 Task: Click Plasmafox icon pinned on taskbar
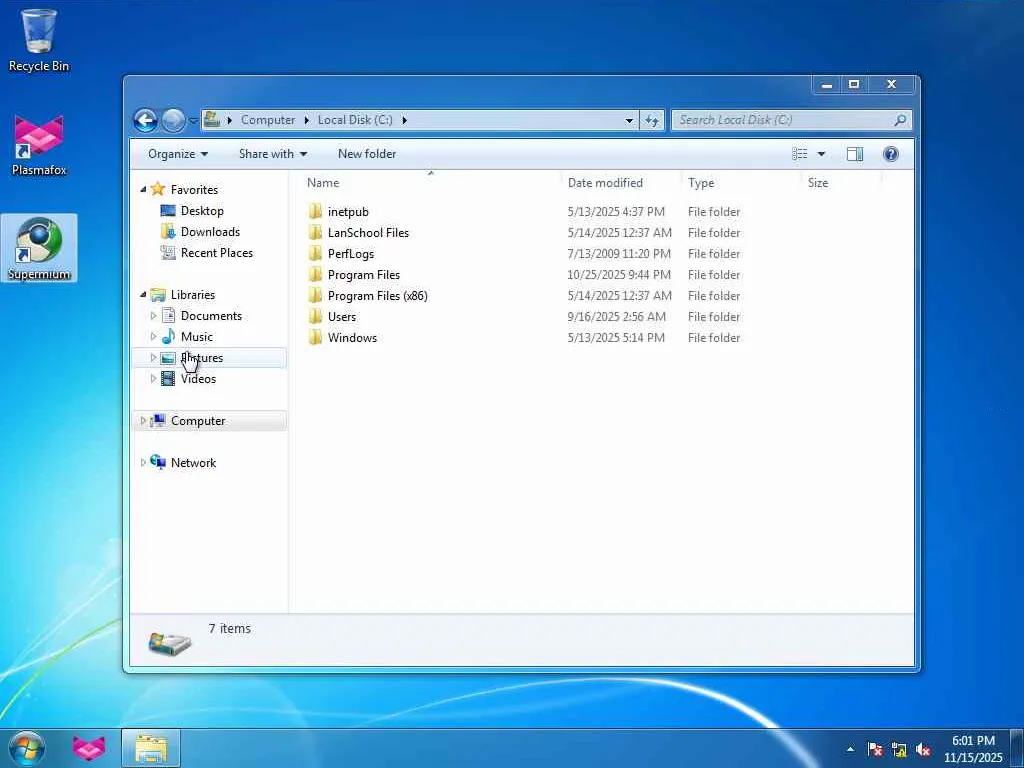click(x=89, y=748)
